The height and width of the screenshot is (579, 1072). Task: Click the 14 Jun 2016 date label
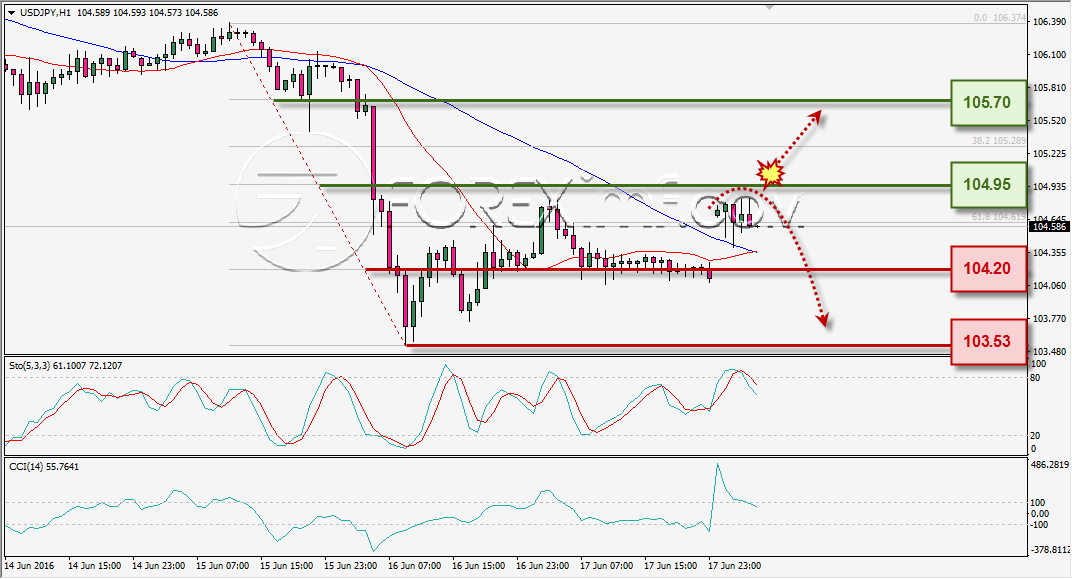click(x=29, y=566)
